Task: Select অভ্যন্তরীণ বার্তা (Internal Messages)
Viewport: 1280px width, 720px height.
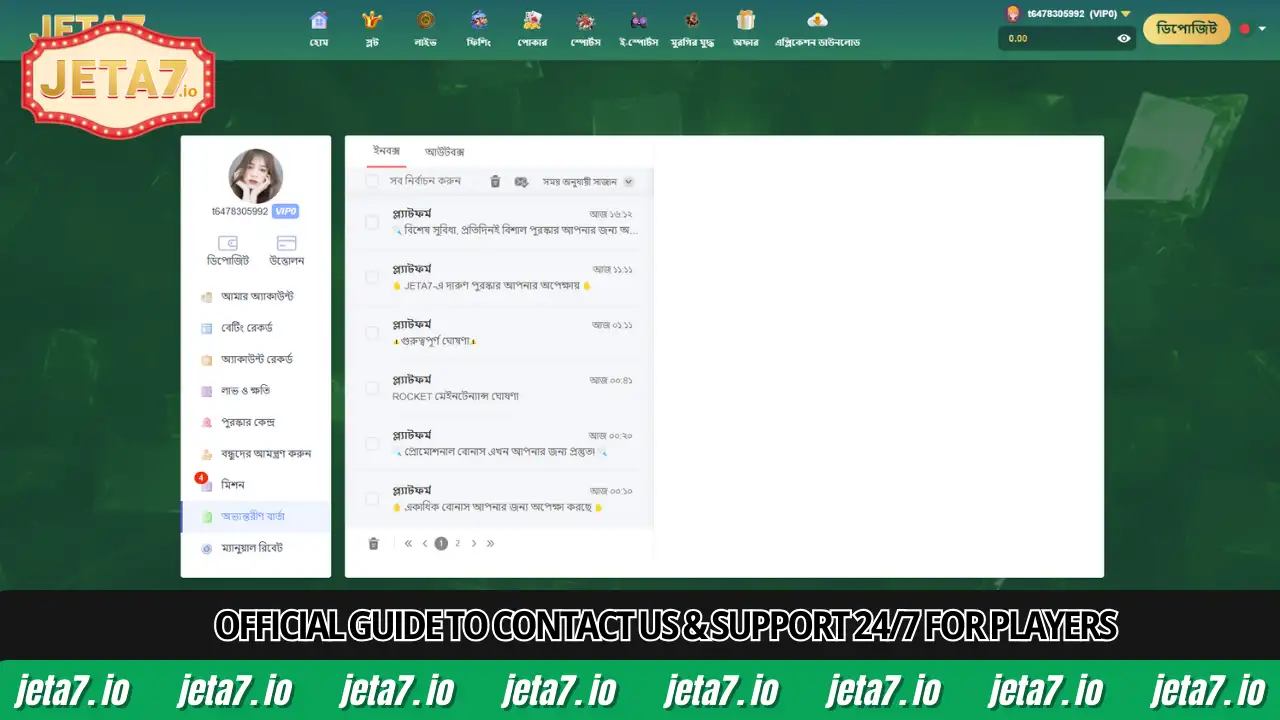Action: (x=256, y=516)
